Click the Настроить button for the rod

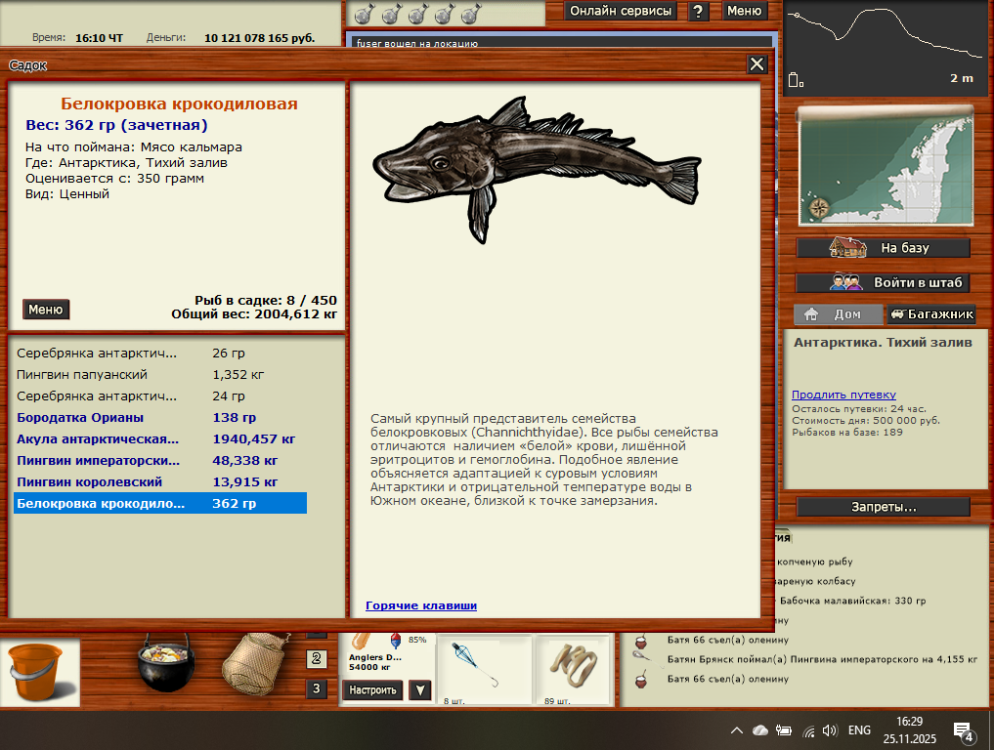click(x=372, y=690)
